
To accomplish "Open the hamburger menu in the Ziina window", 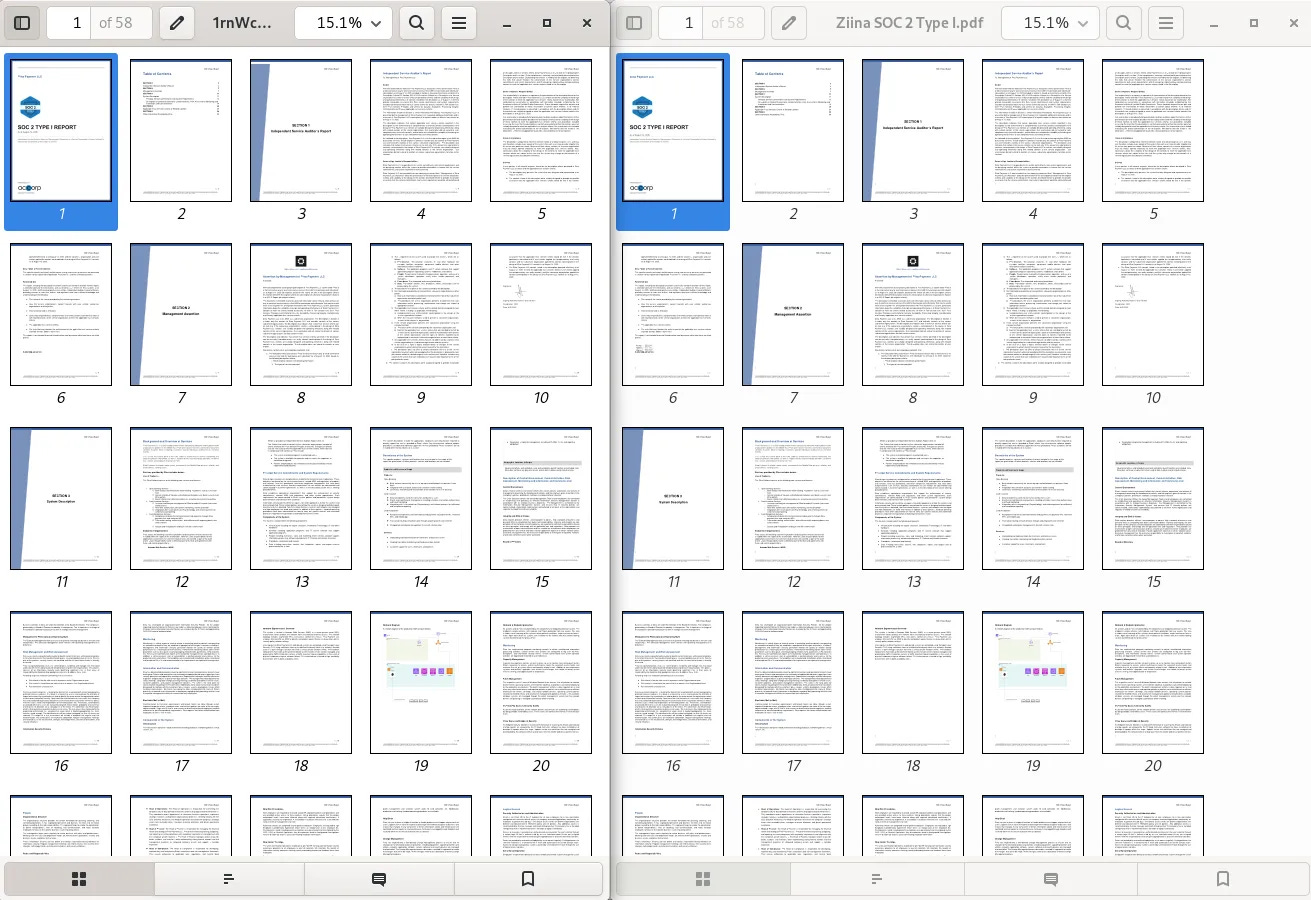I will [1165, 22].
